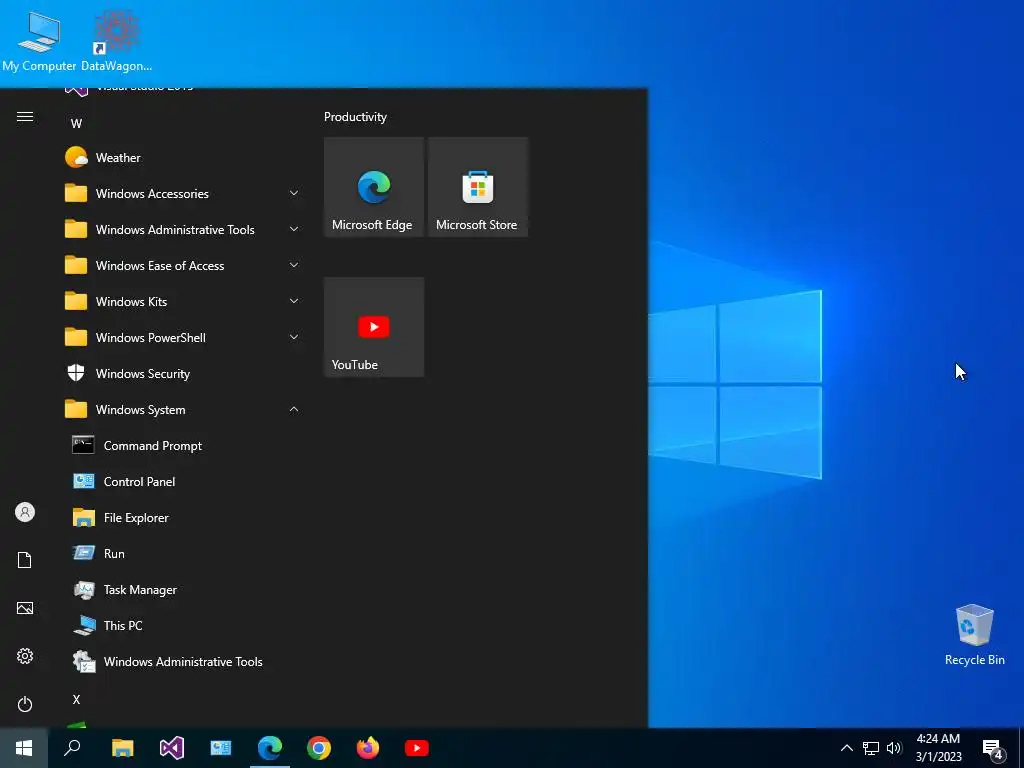1024x768 pixels.
Task: Expand Windows PowerShell folder chevron
Action: coord(294,337)
